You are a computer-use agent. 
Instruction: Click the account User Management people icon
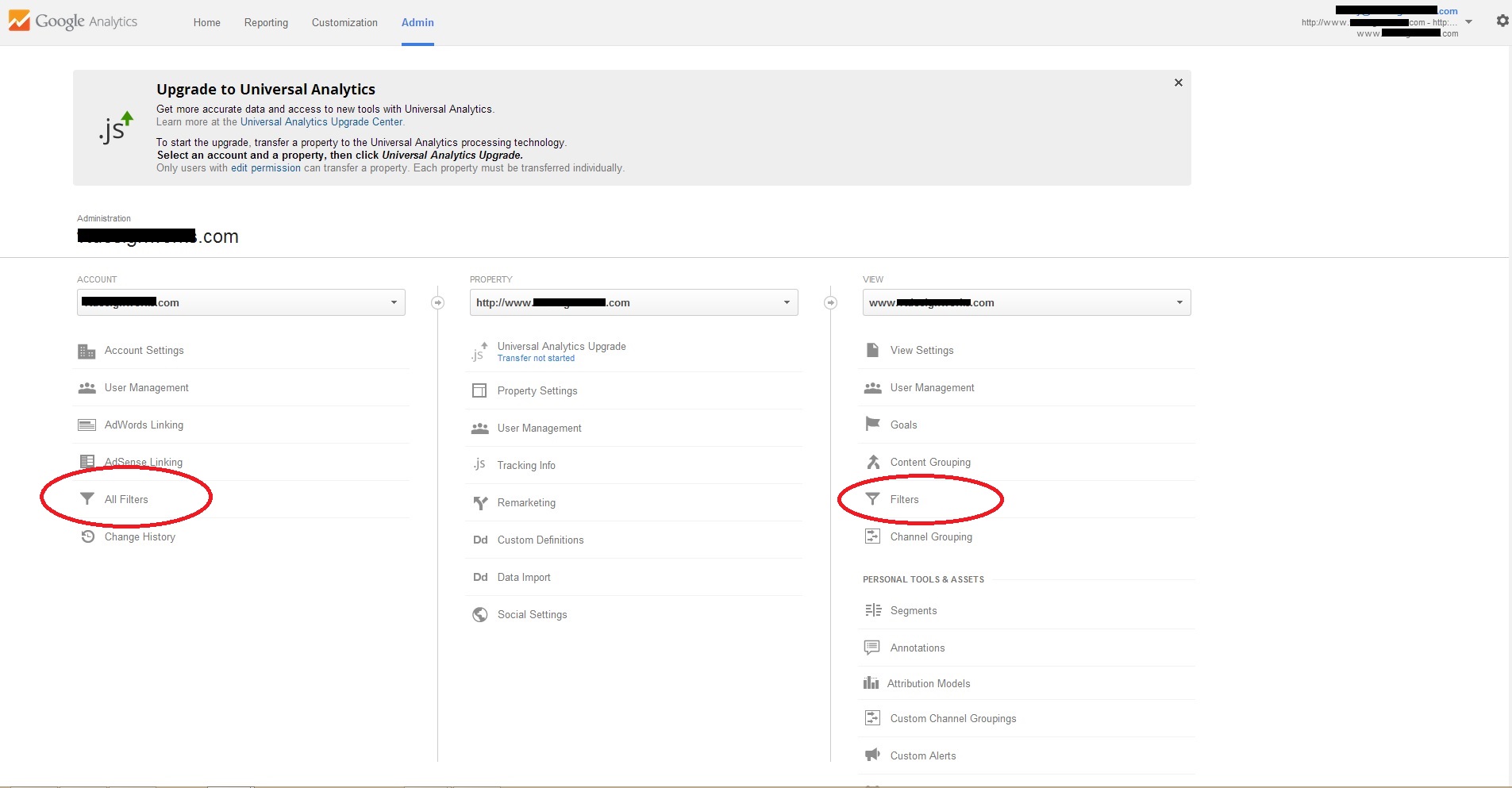[87, 388]
